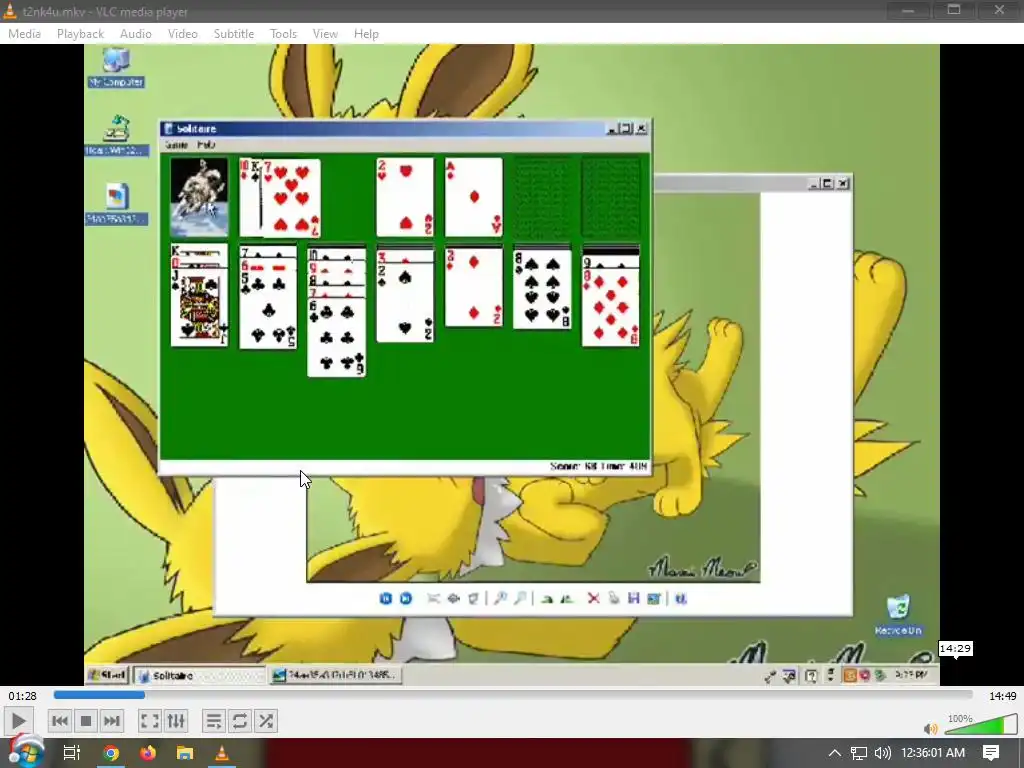
Task: Open clock showing 12:36:01 AM
Action: pyautogui.click(x=933, y=753)
